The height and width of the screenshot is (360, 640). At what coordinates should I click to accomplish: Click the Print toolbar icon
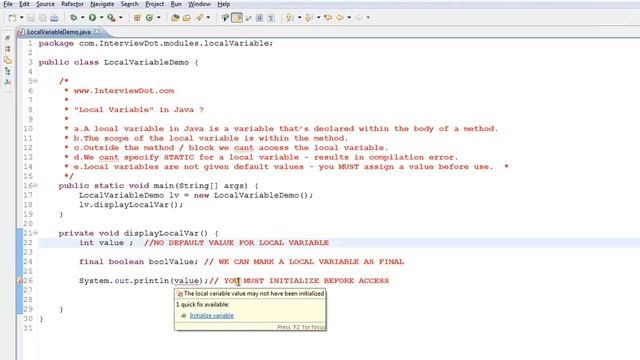pyautogui.click(x=54, y=18)
